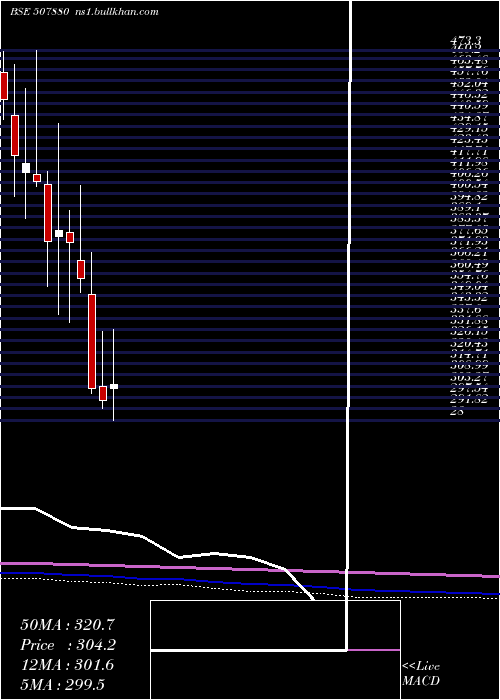
Task: Click the <<Live MACD label
Action: pos(421,674)
